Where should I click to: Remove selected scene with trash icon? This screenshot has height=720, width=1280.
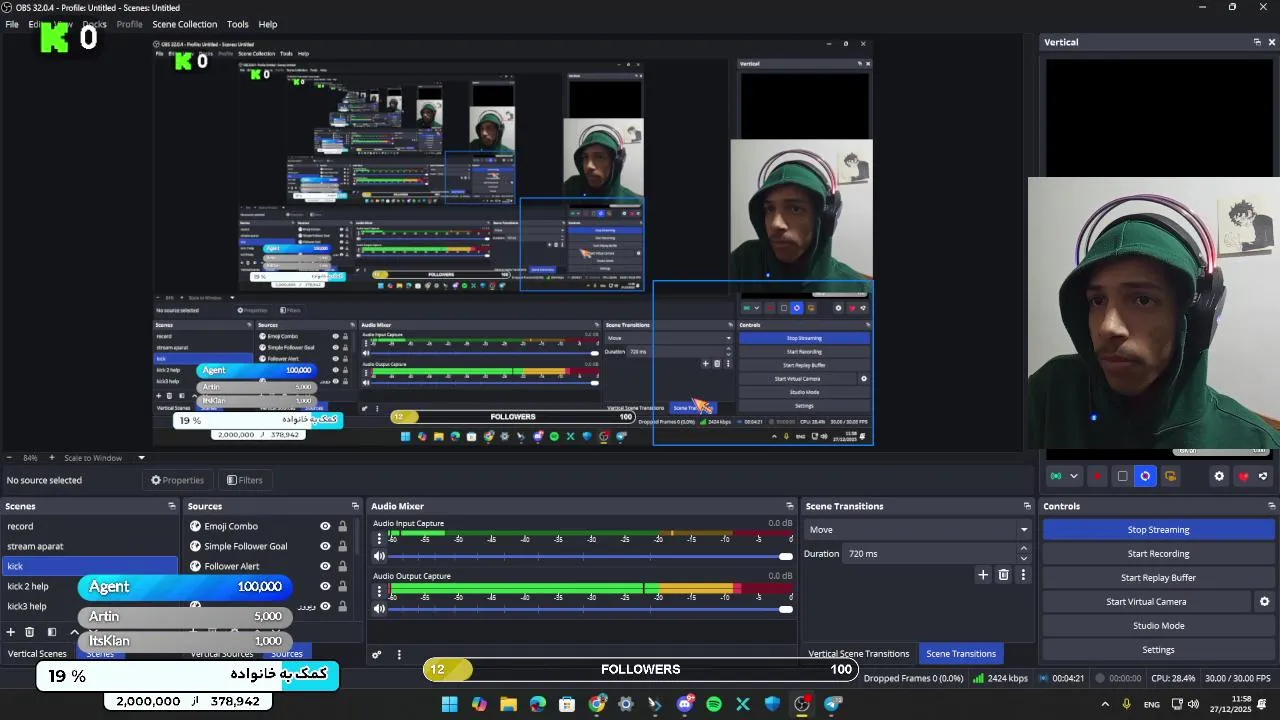30,632
